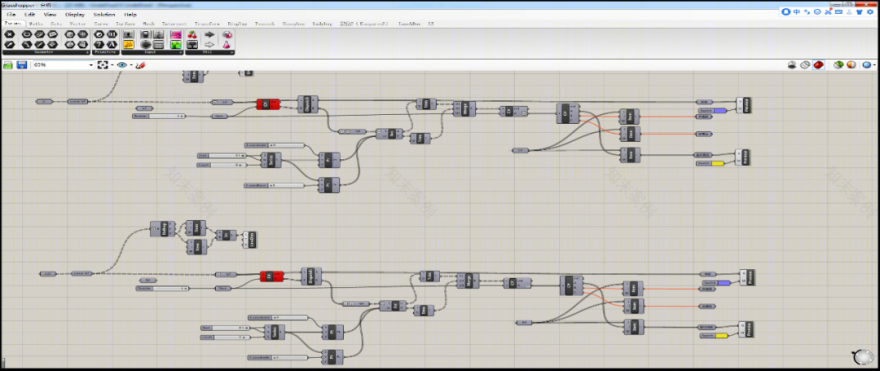Switch to the Maths component tab
Screen dimensions: 880x371
(36, 24)
